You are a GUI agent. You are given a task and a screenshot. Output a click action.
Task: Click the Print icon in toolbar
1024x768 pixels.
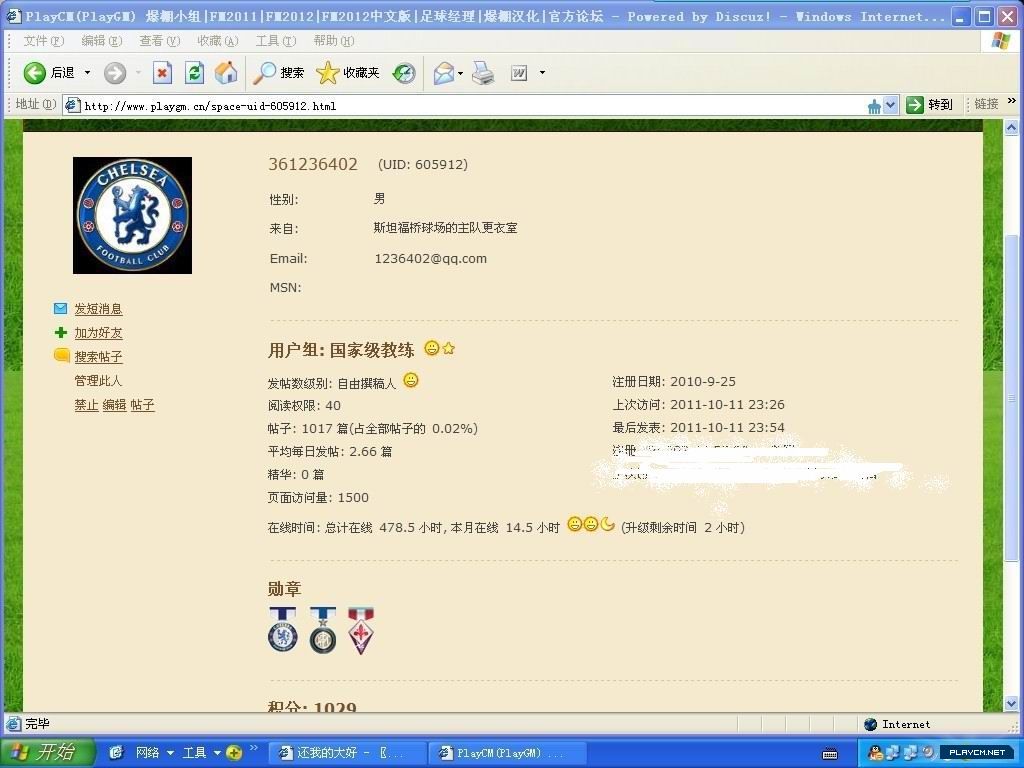[x=483, y=73]
